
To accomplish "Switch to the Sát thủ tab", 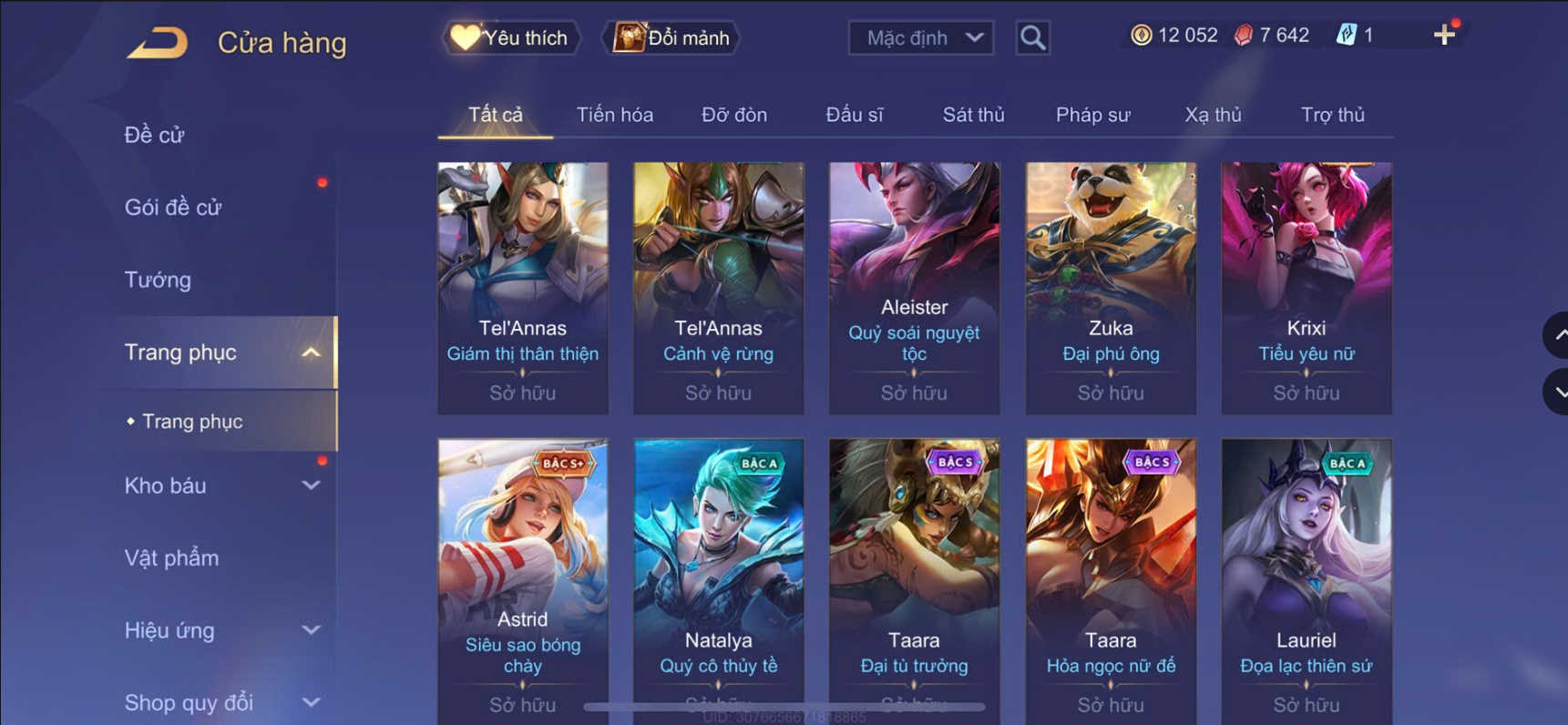I will coord(973,115).
